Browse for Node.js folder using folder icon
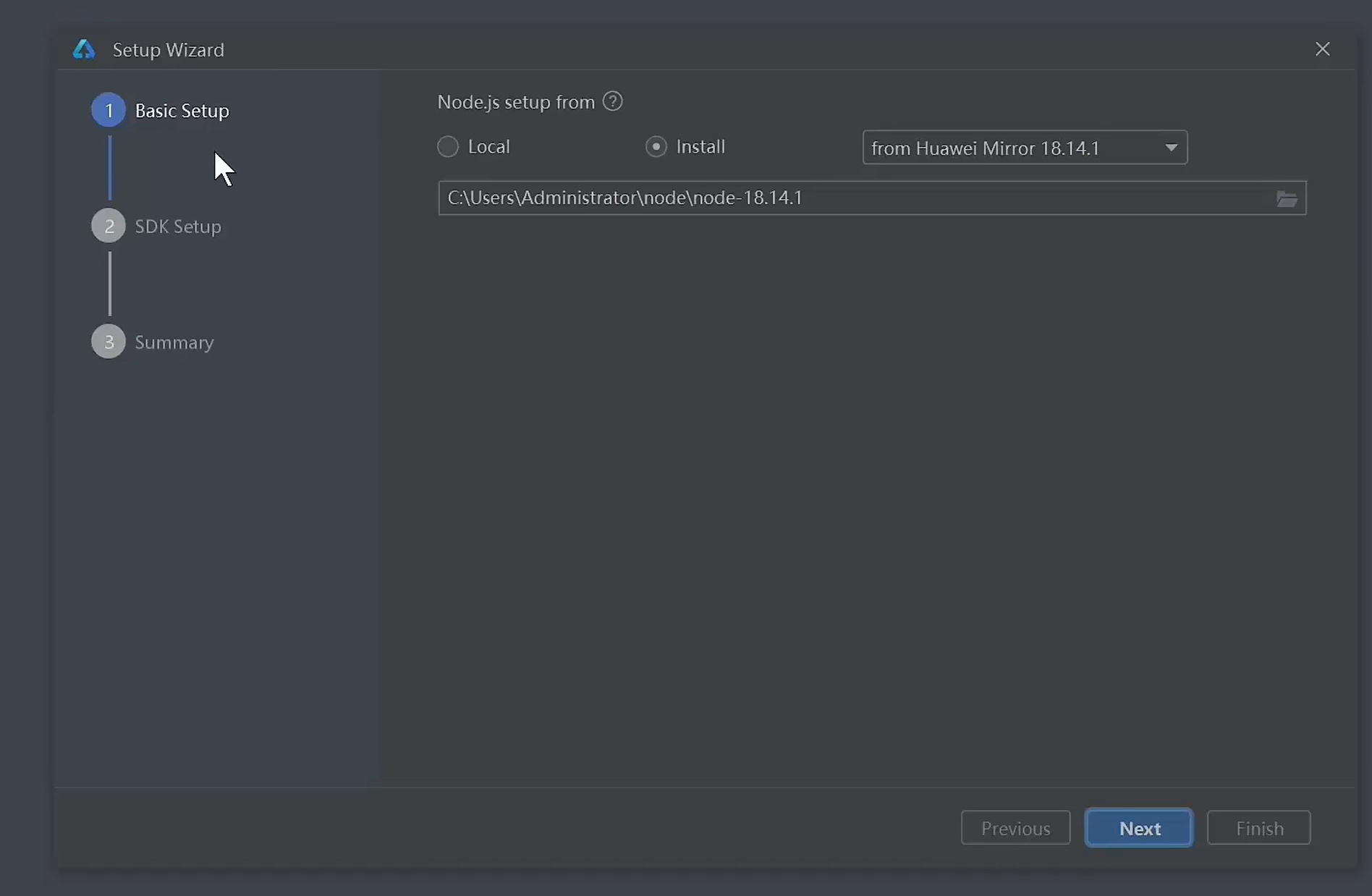Screen dimensions: 1372x896 (x=1287, y=199)
